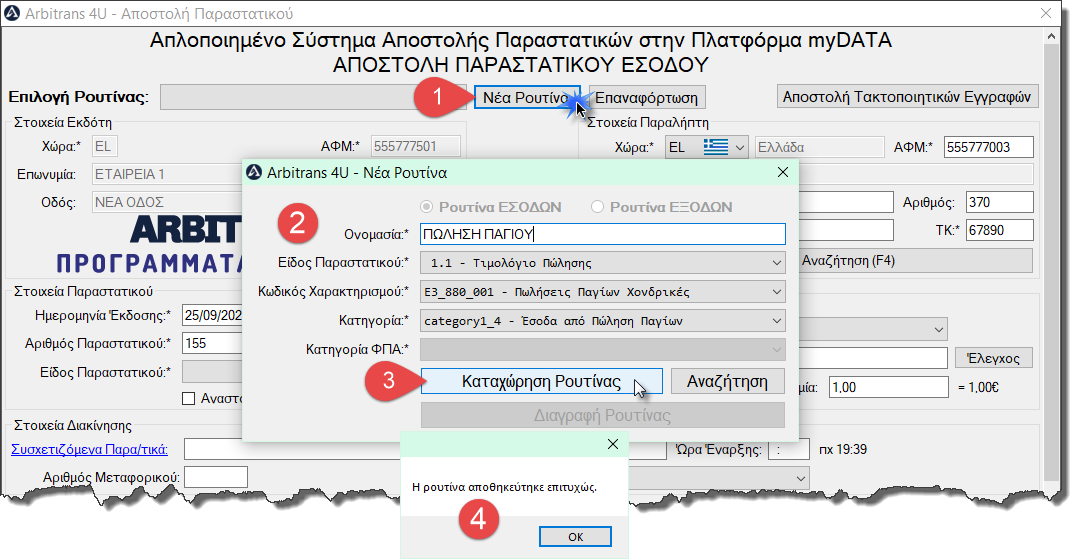Click Αναζήτηση in the Νέα Ρουτίνα dialog
This screenshot has width=1070, height=560.
(x=727, y=381)
